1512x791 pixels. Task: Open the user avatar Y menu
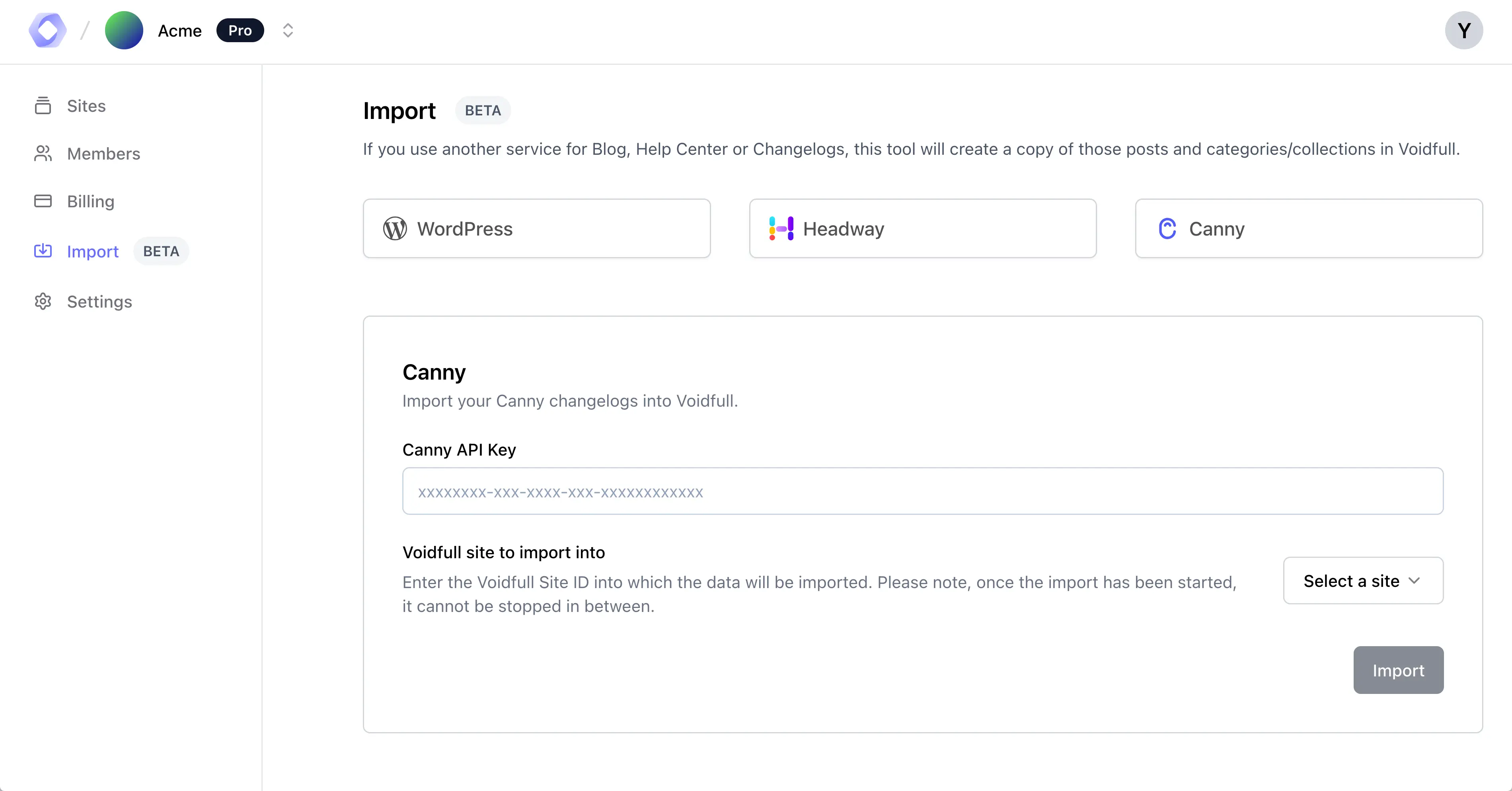click(x=1463, y=31)
